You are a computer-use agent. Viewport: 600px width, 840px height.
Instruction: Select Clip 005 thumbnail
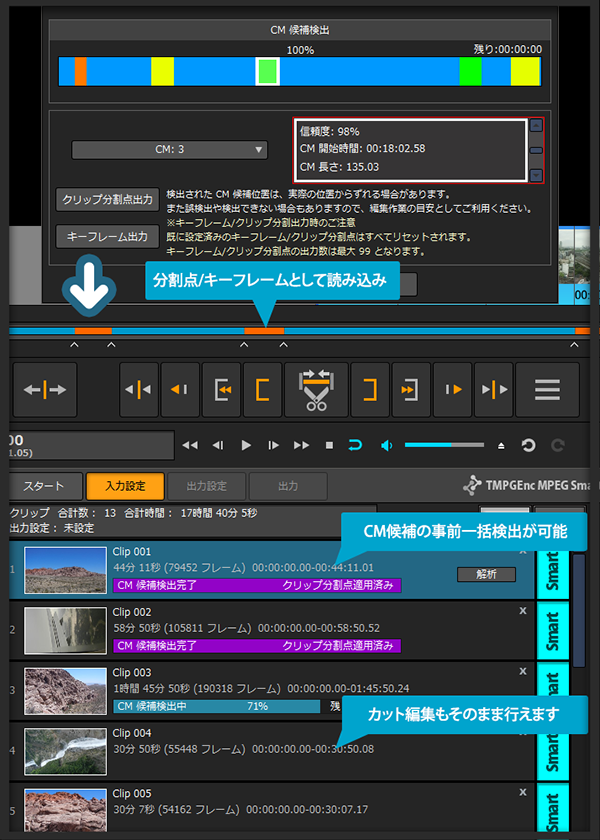coord(65,812)
